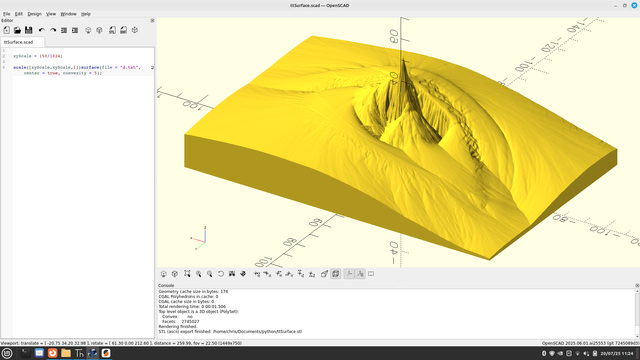Close the Editor panel
Screen dimensions: 640x360
tap(152, 20)
